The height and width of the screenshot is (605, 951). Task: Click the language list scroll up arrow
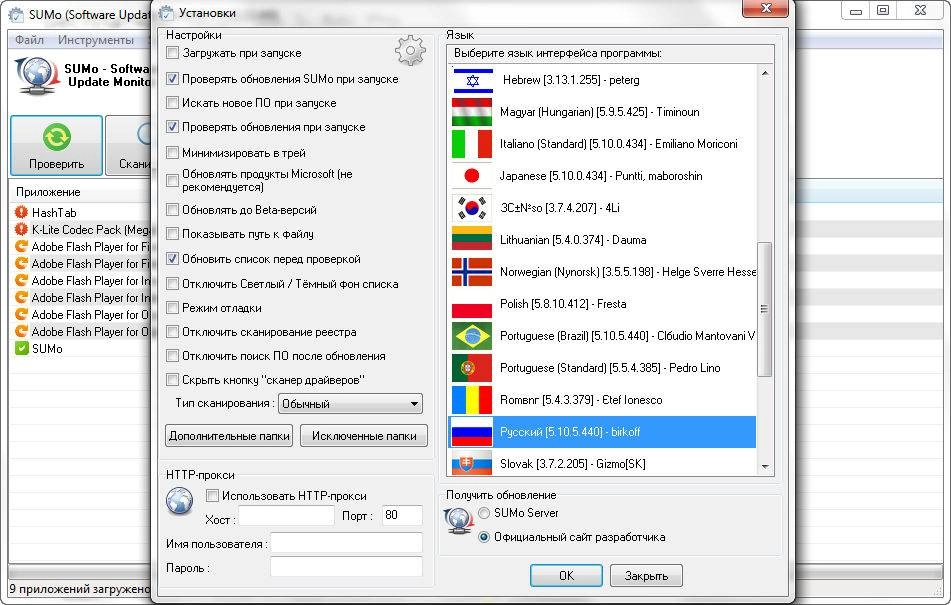click(x=765, y=73)
